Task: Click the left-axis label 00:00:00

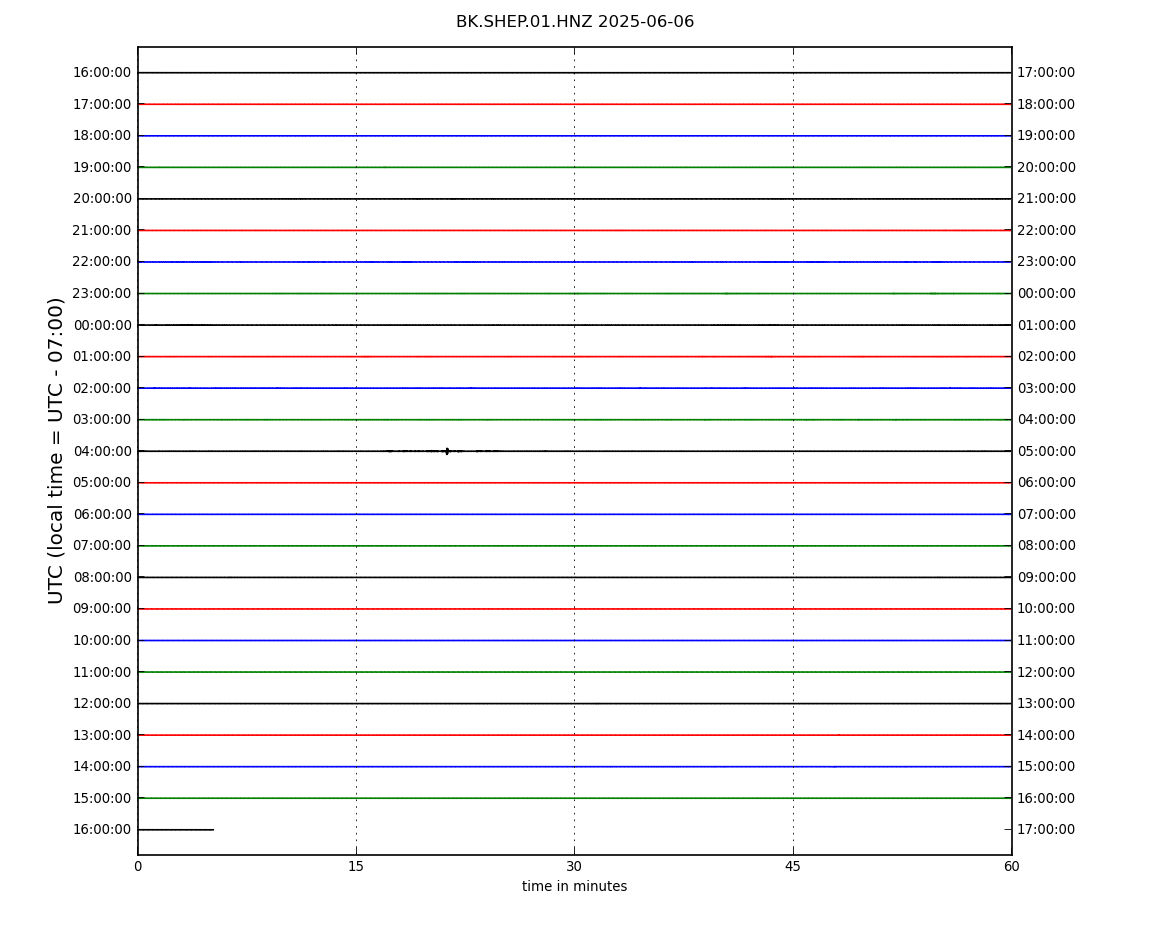Action: click(x=102, y=325)
